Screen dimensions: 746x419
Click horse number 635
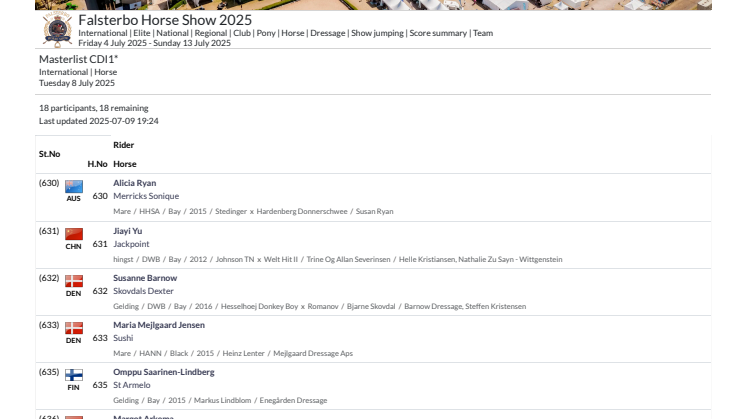coord(100,385)
